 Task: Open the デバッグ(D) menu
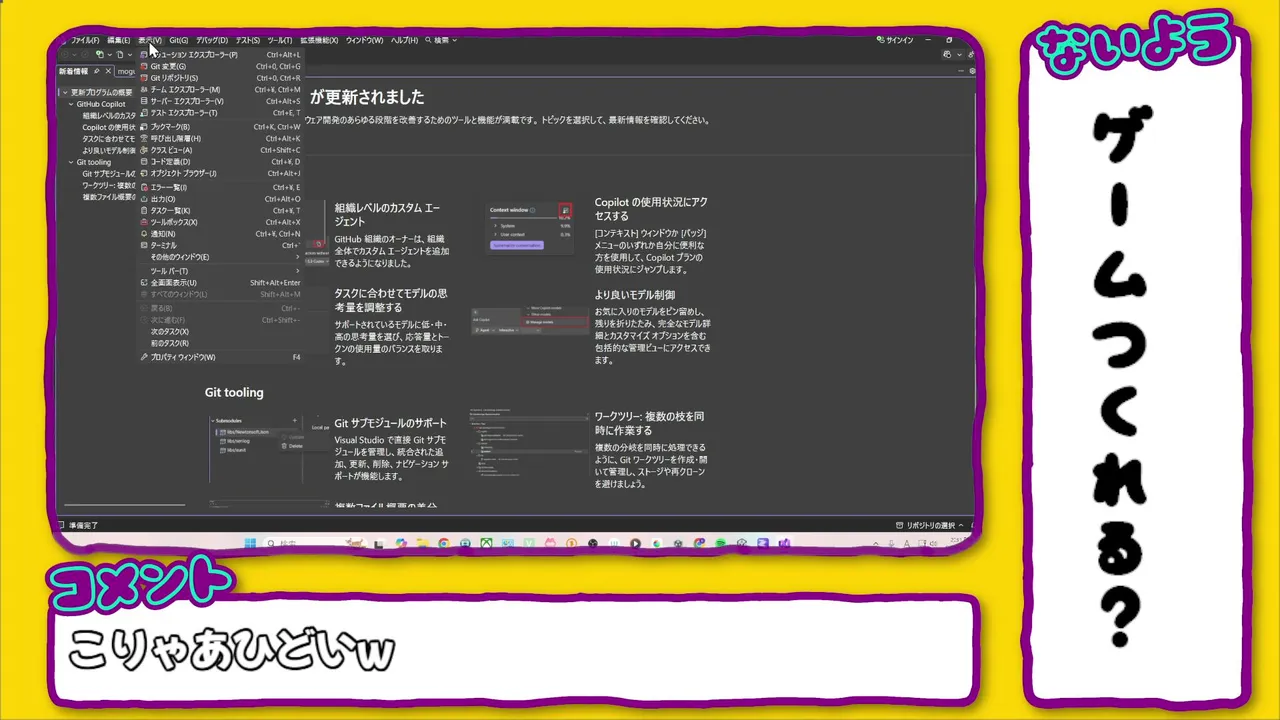pos(211,41)
